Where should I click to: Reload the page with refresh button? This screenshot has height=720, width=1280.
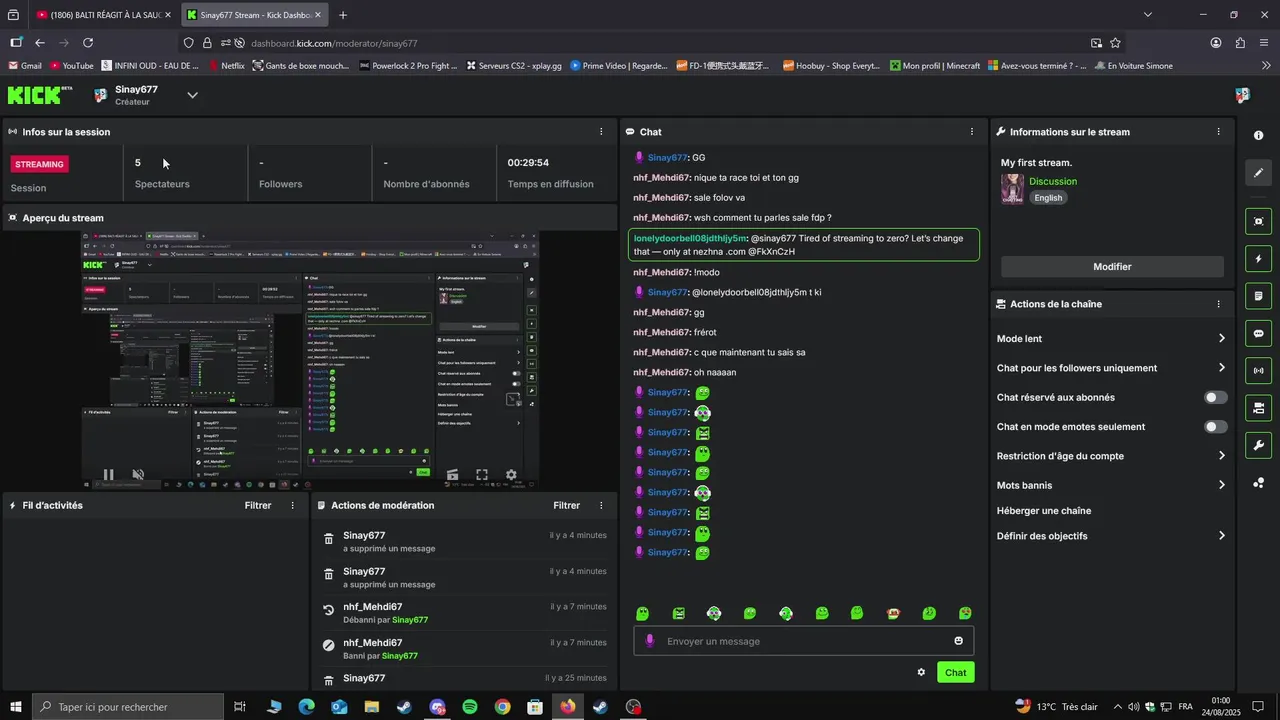[88, 43]
